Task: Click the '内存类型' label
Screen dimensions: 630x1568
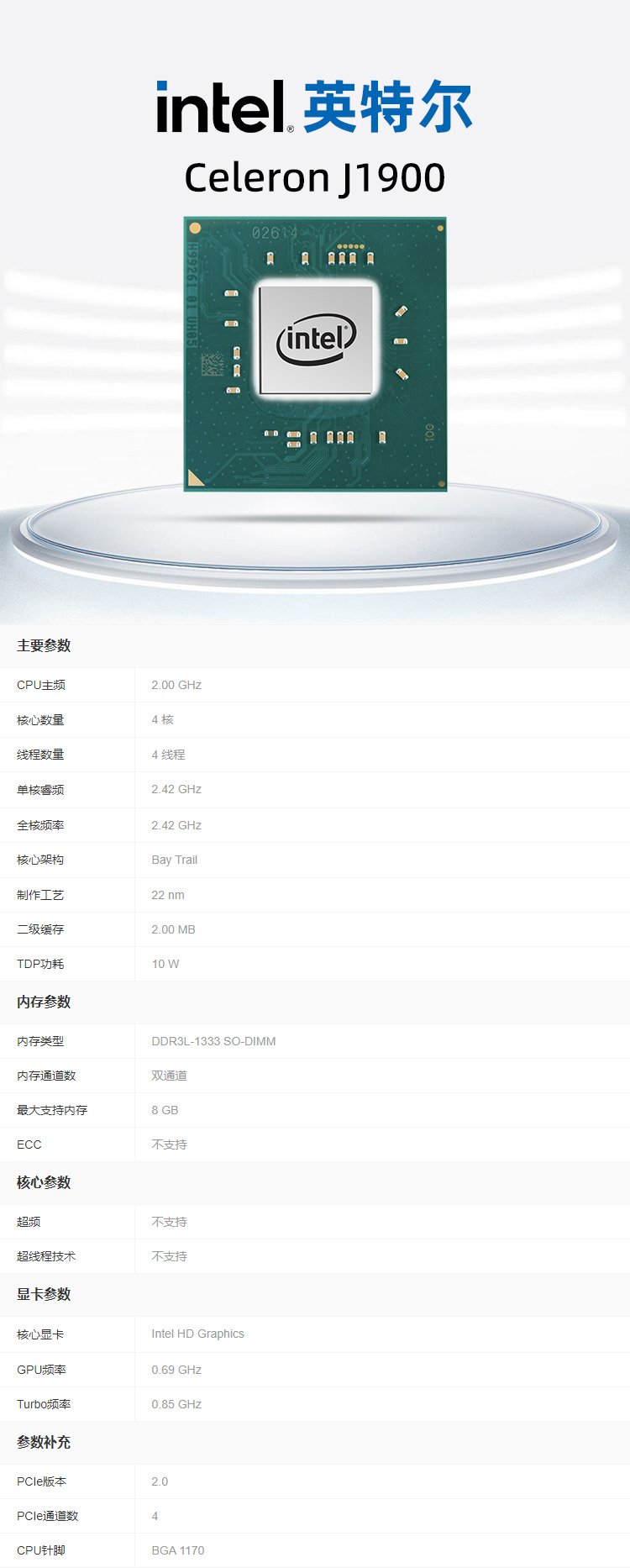Action: [40, 1041]
